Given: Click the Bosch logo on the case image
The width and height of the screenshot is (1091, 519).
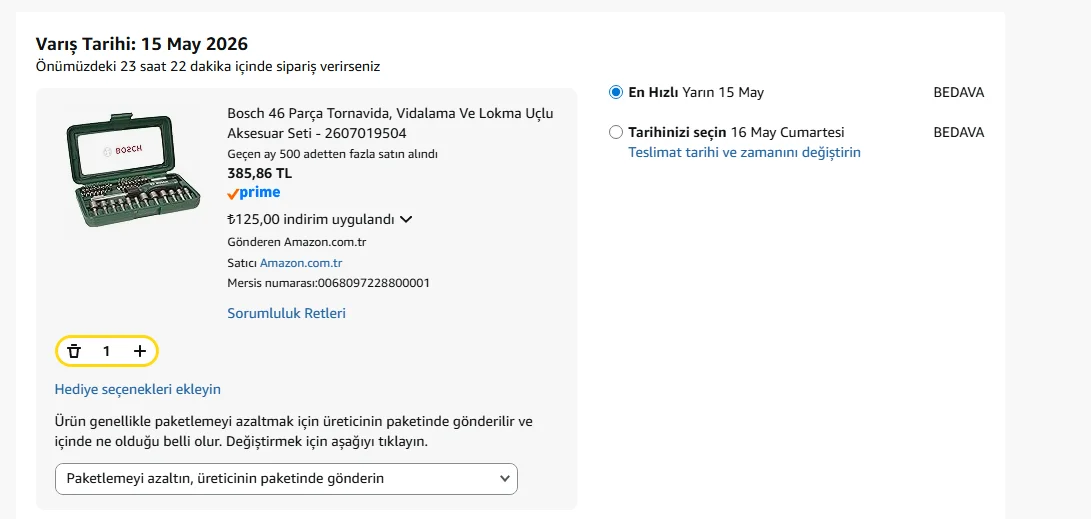Looking at the screenshot, I should [128, 150].
